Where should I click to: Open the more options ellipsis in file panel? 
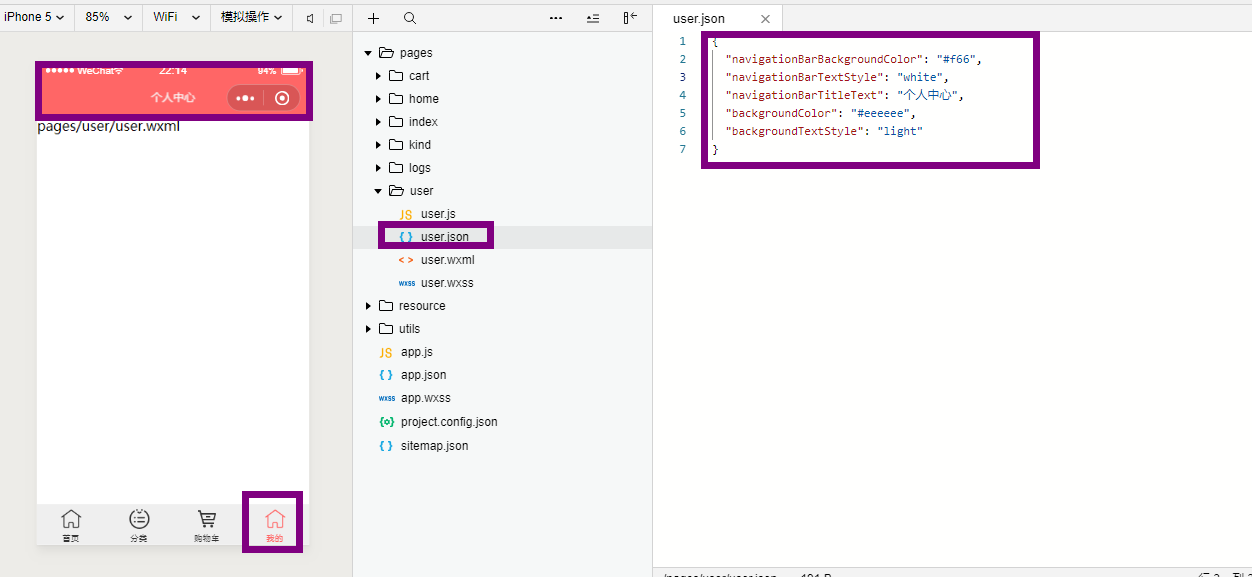click(556, 18)
